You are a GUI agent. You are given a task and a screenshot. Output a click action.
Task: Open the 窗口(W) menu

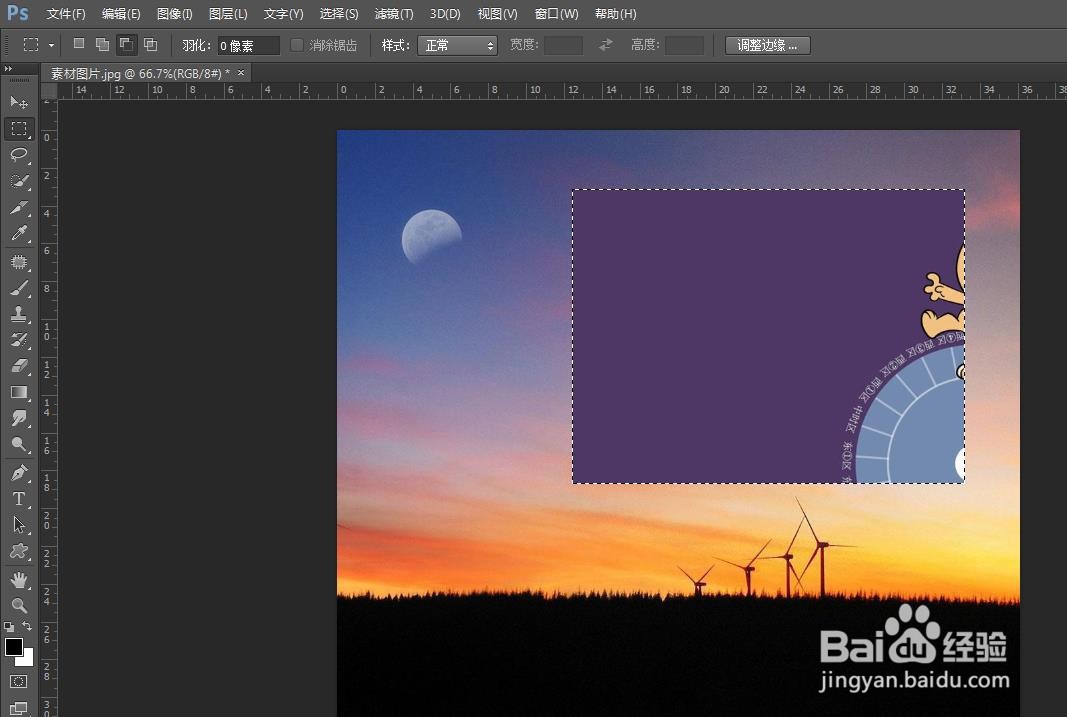pos(557,14)
